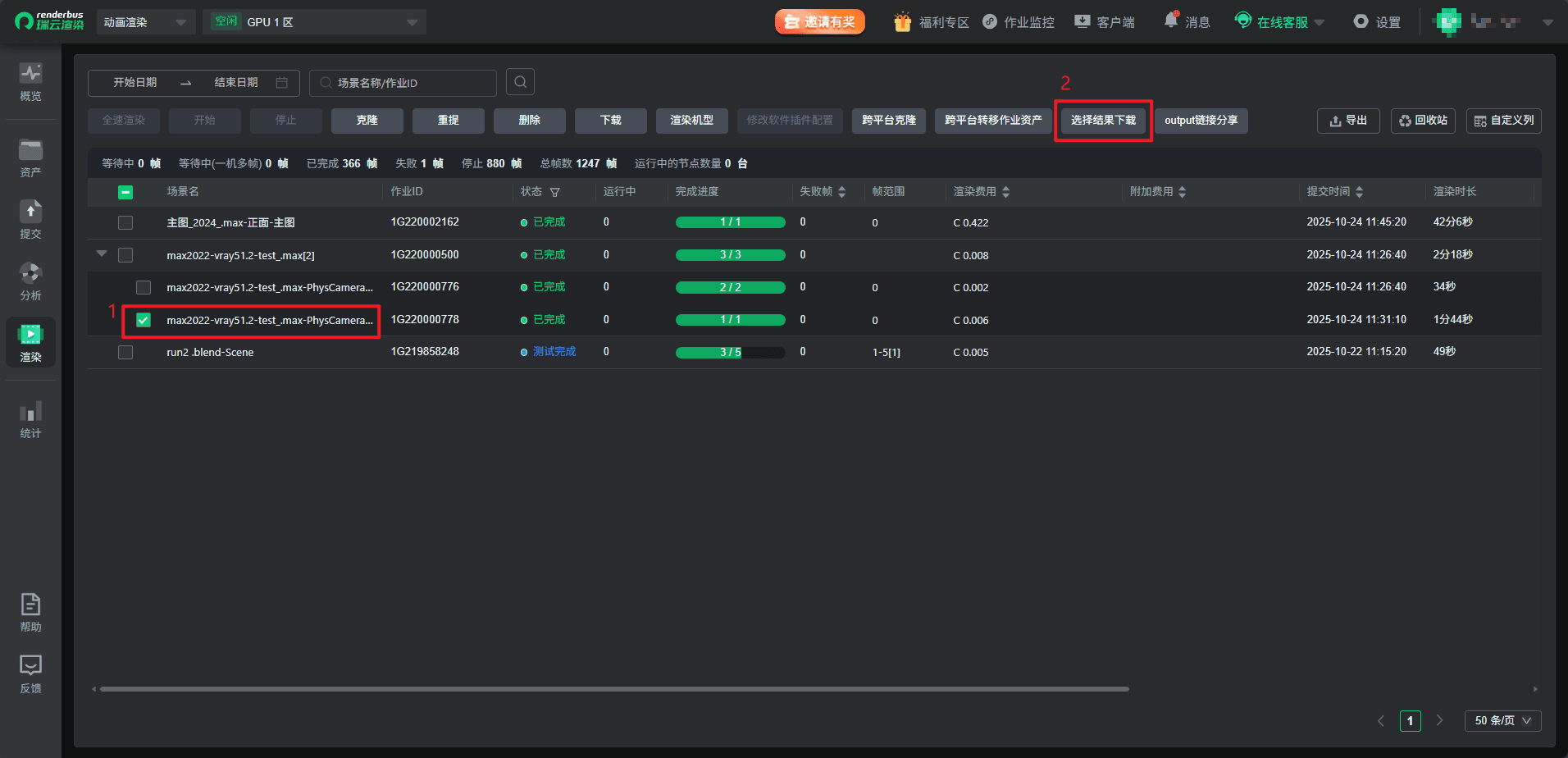Screen dimensions: 1568x758
Task: Collapse the max2022-vray51.2-test_.max[2] row group
Action: click(x=102, y=254)
